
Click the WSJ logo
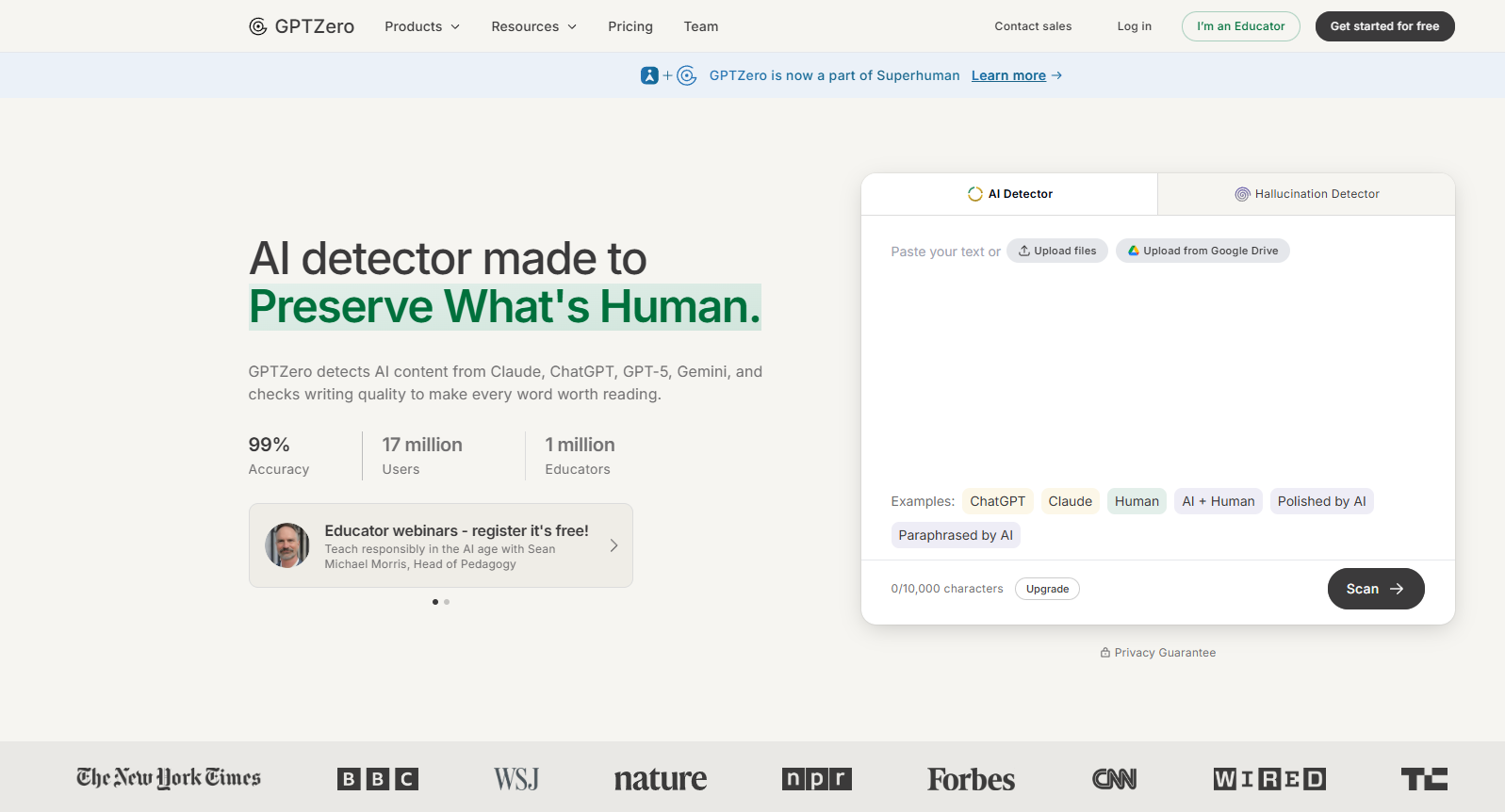click(x=516, y=779)
